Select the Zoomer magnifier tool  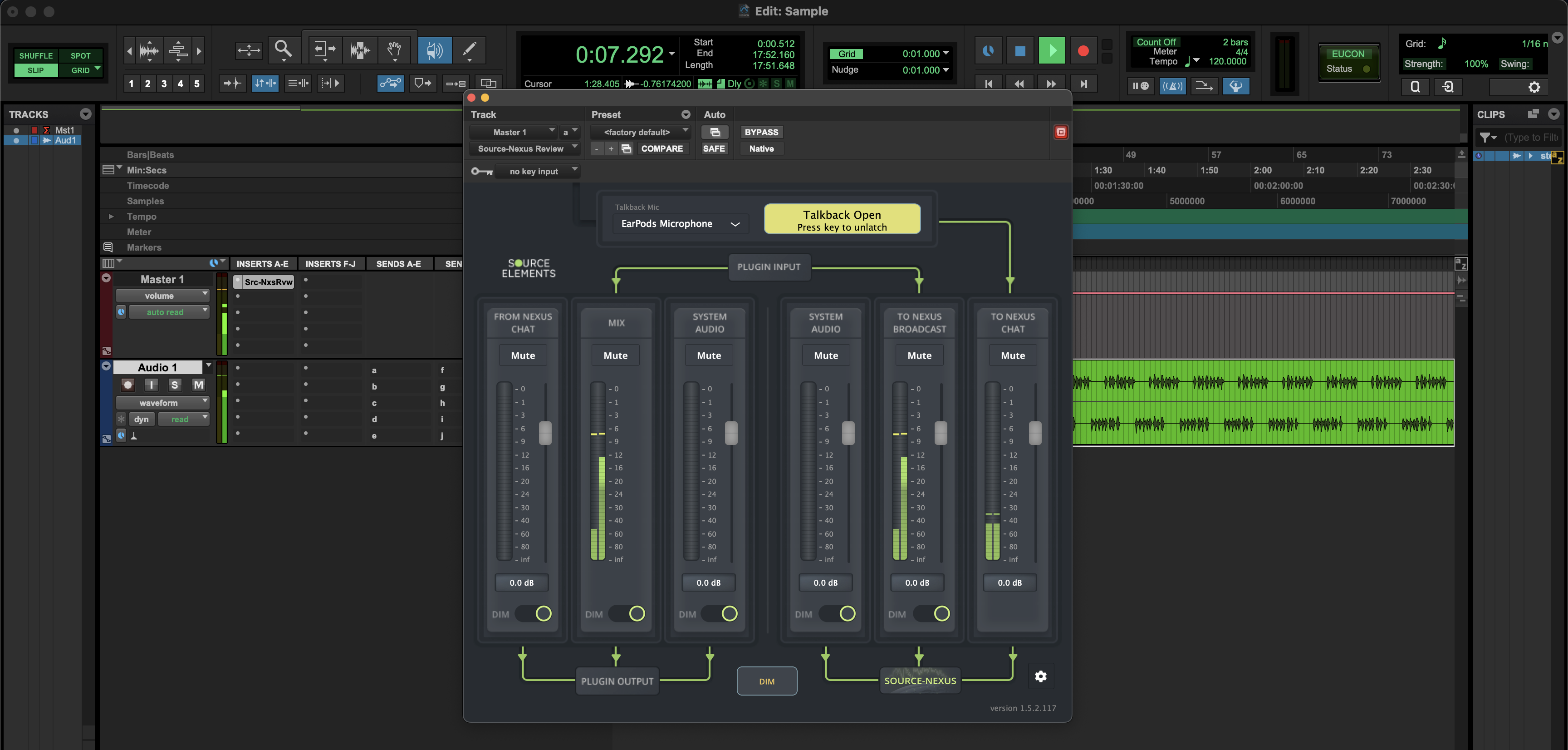pyautogui.click(x=283, y=49)
